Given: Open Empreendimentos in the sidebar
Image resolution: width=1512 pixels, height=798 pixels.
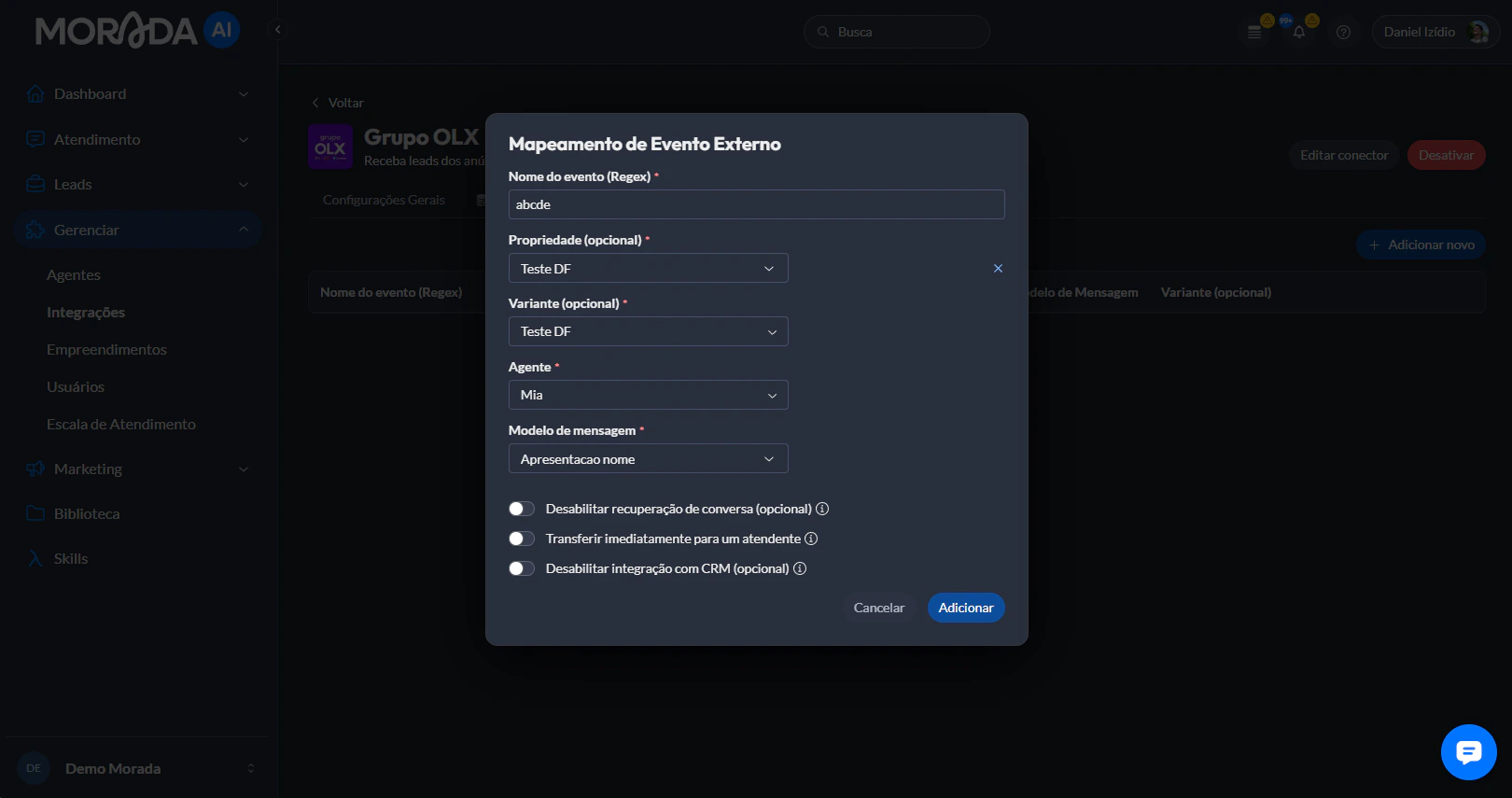Looking at the screenshot, I should 106,349.
